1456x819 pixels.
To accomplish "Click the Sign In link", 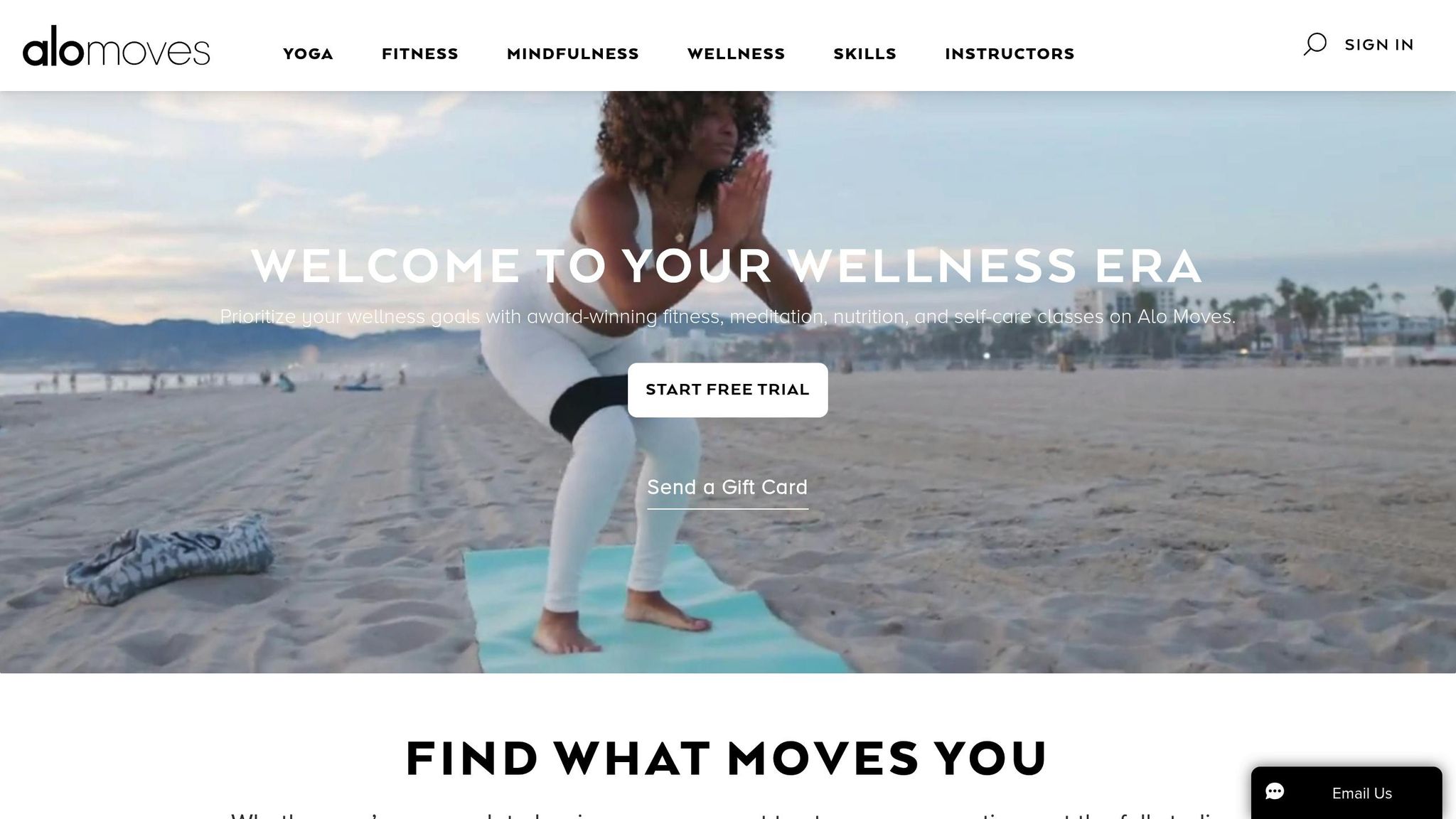I will point(1379,45).
